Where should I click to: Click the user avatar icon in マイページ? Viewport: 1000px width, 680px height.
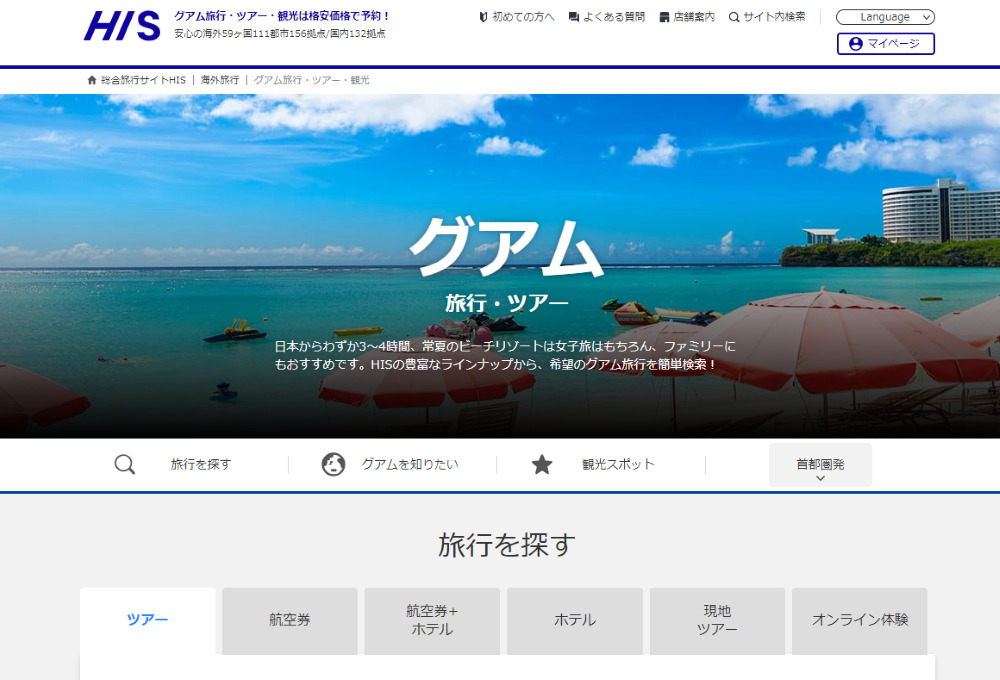pos(856,44)
